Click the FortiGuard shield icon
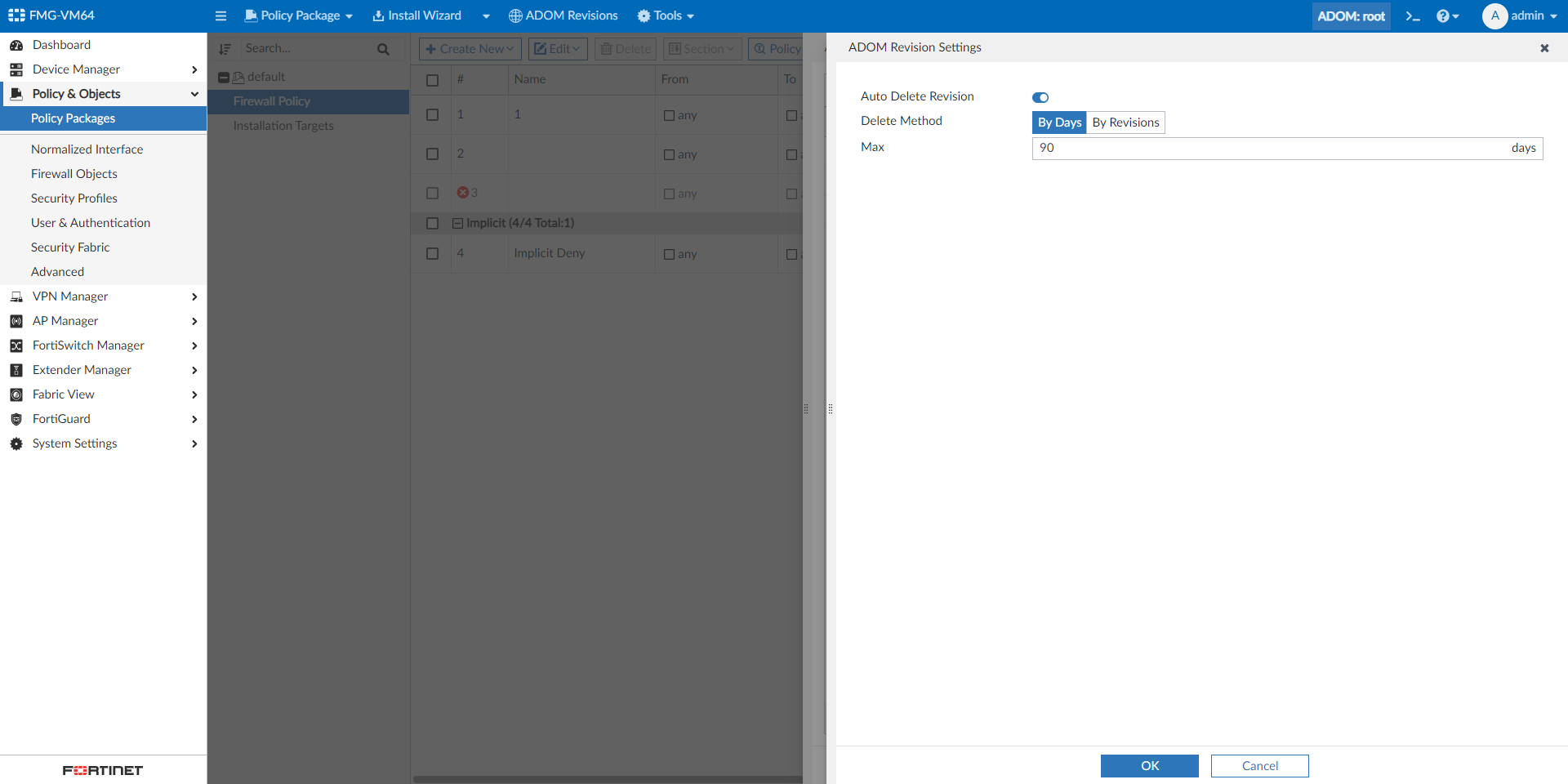The height and width of the screenshot is (784, 1568). 16,419
